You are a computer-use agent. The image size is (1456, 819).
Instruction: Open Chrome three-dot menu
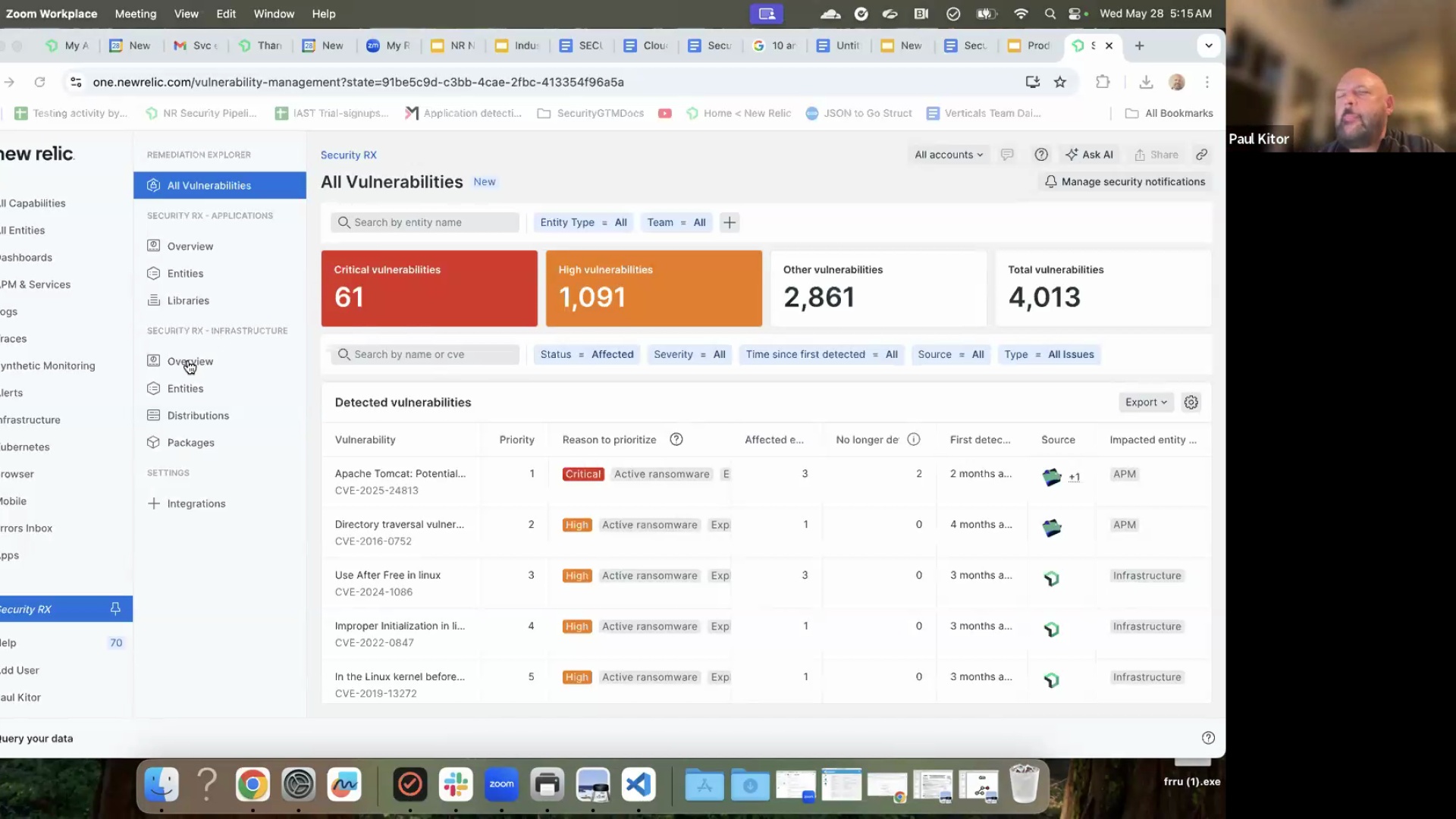pos(1207,82)
